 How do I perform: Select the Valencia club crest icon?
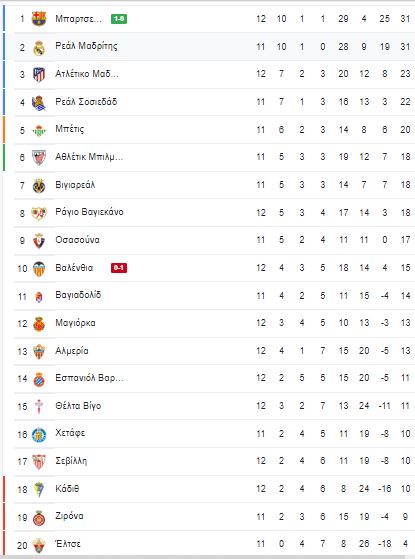(39, 269)
